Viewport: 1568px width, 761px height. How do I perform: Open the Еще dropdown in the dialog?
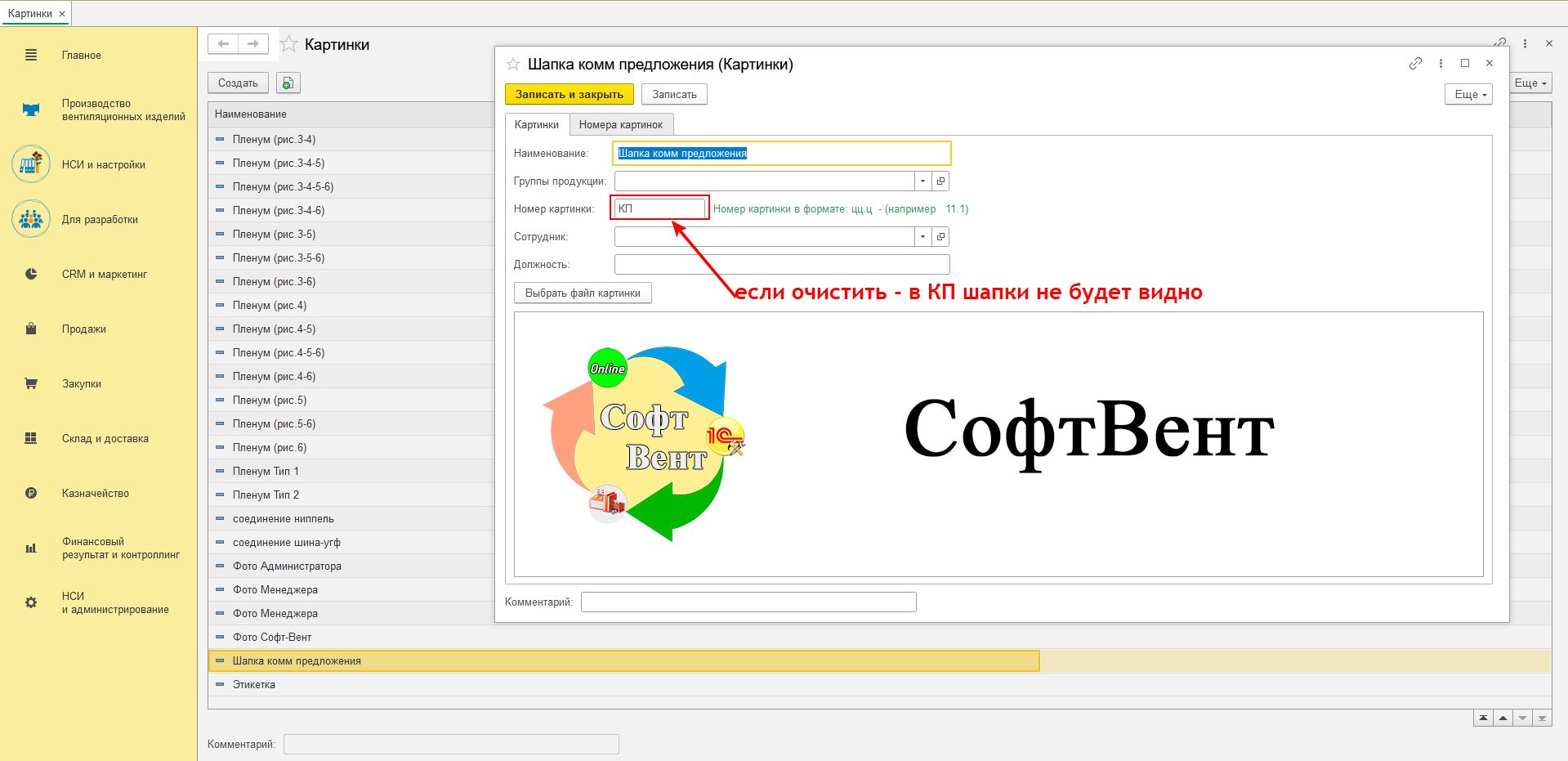(1468, 95)
